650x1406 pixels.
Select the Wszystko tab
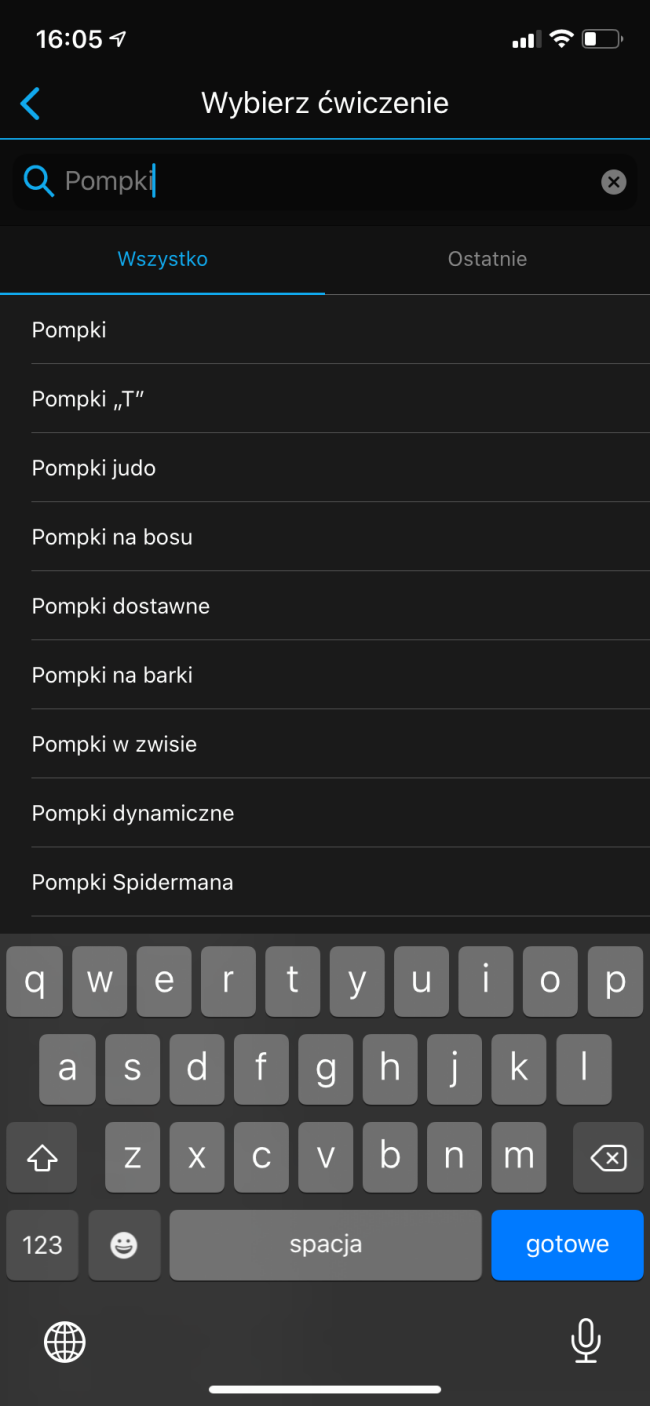(162, 259)
